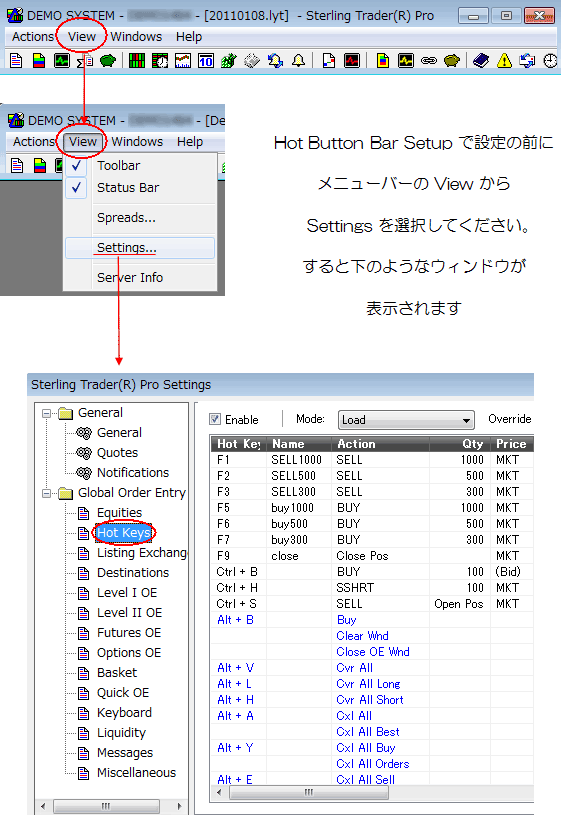Select Hot Keys in the settings tree
The image size is (561, 815).
124,533
